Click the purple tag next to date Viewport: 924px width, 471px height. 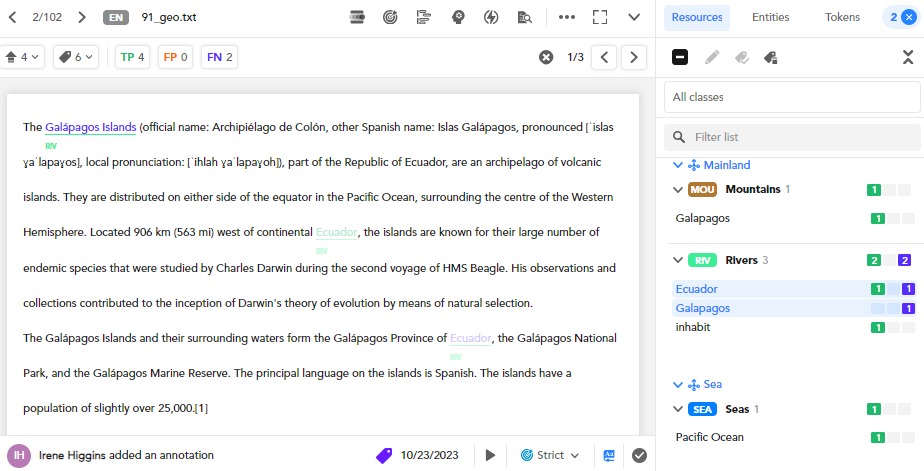[x=383, y=455]
